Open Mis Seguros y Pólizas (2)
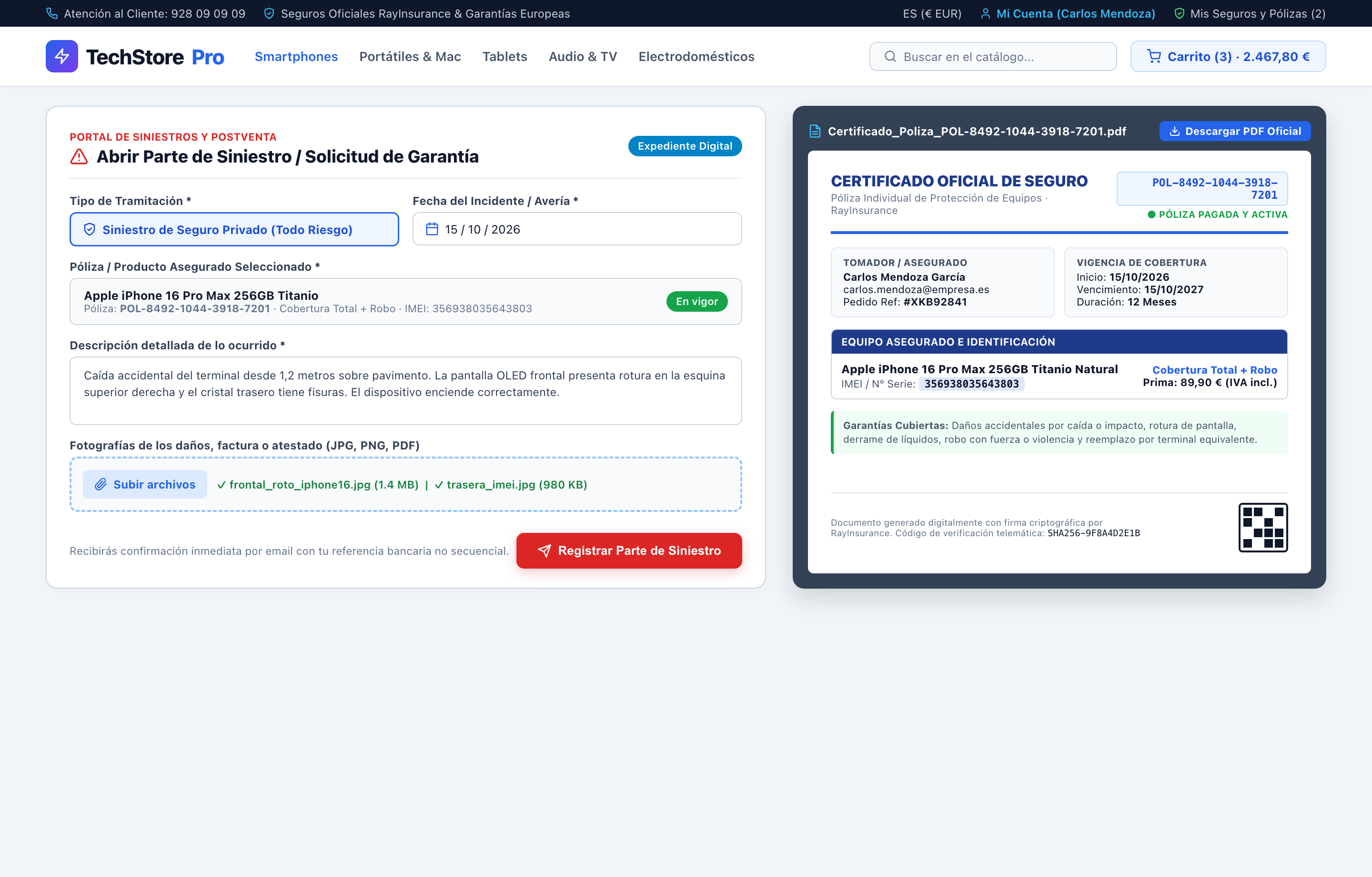The width and height of the screenshot is (1372, 877). 1250,13
